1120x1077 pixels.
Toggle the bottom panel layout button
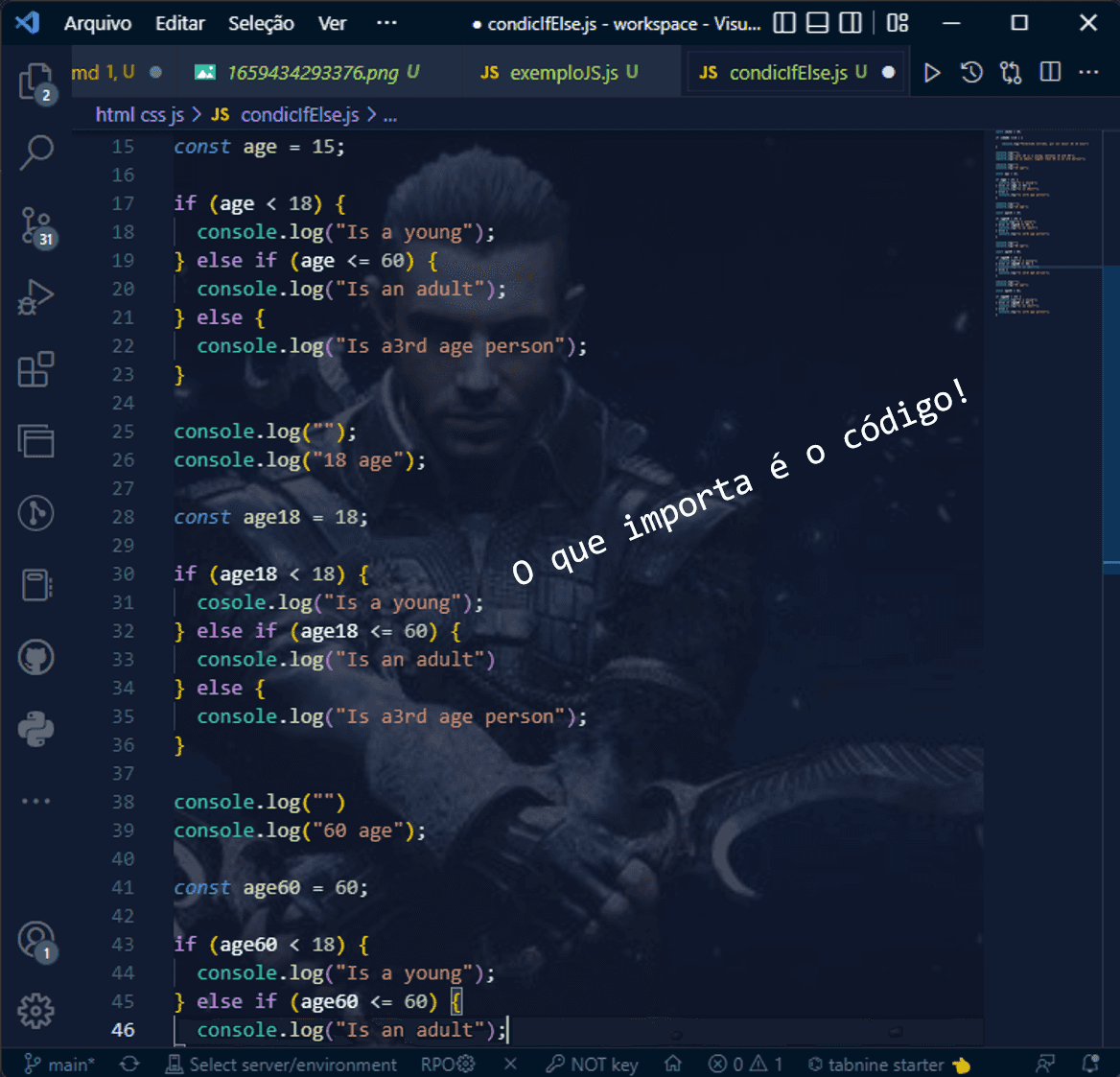(817, 23)
